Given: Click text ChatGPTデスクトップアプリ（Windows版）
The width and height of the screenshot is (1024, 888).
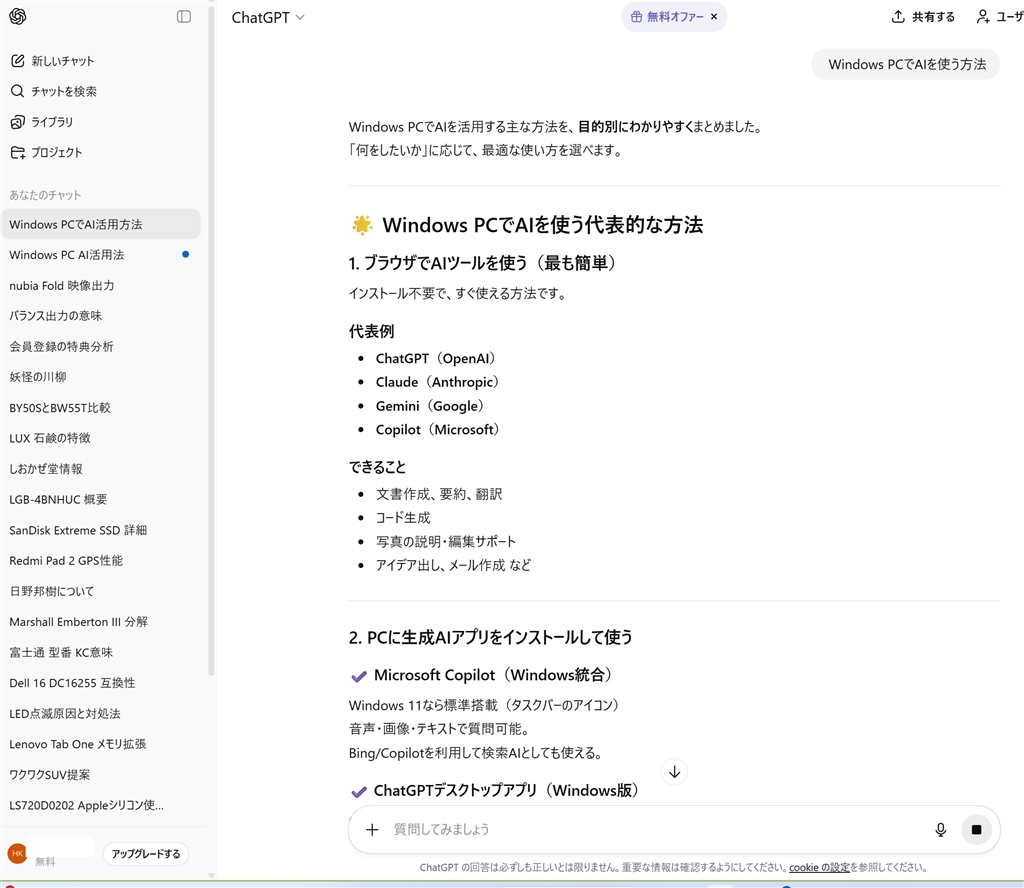Looking at the screenshot, I should (506, 791).
